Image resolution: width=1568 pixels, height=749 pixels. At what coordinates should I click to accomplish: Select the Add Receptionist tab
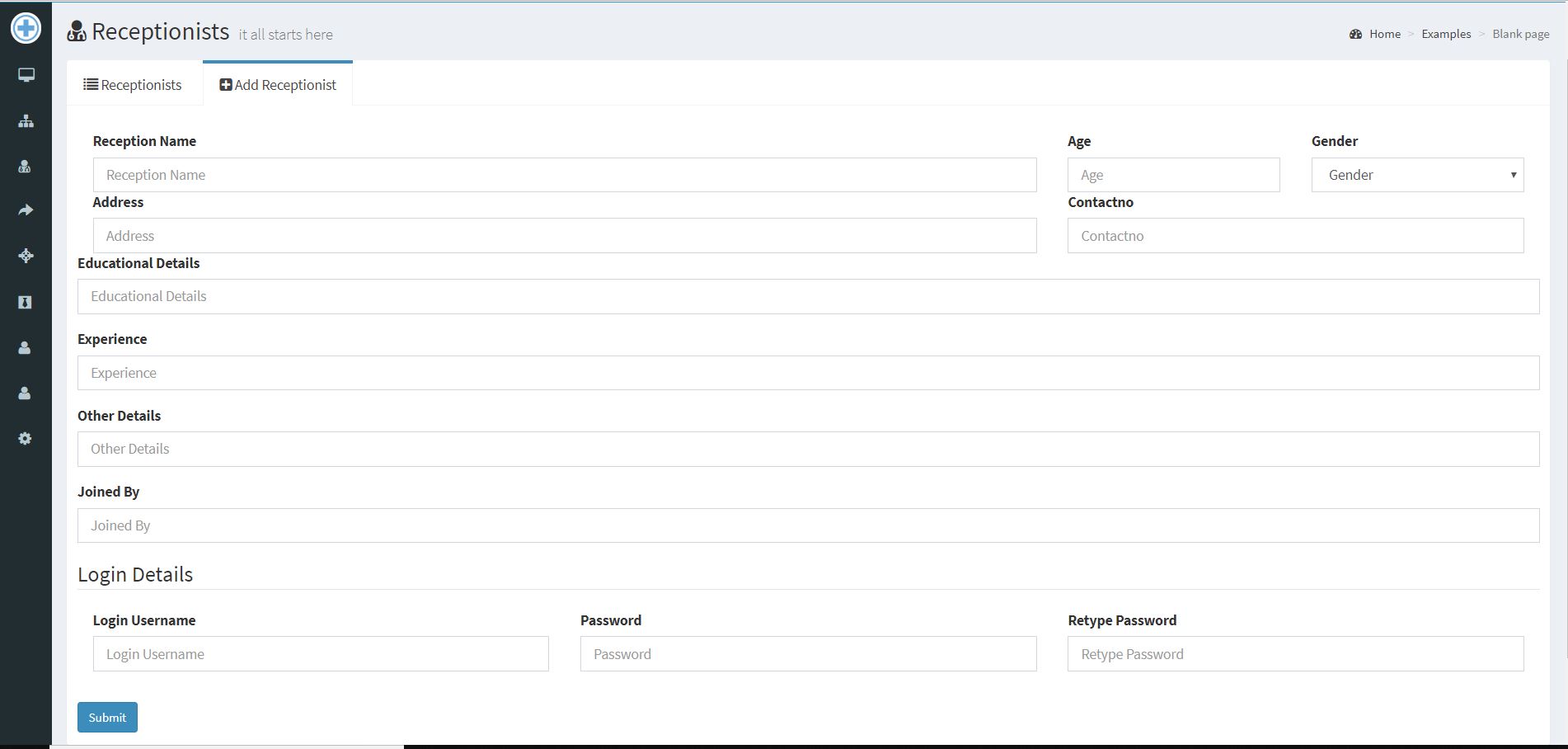278,85
